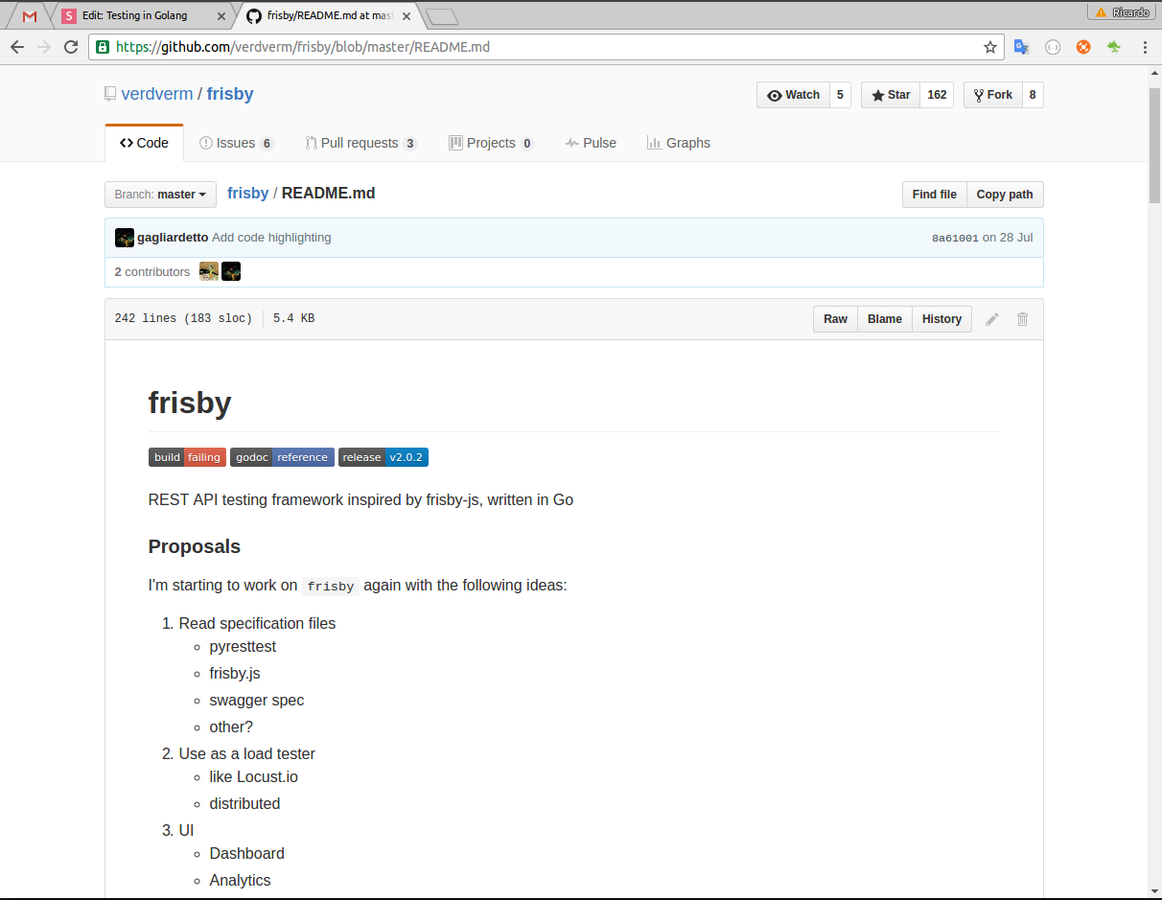Open gagliardetto's profile link

[172, 237]
